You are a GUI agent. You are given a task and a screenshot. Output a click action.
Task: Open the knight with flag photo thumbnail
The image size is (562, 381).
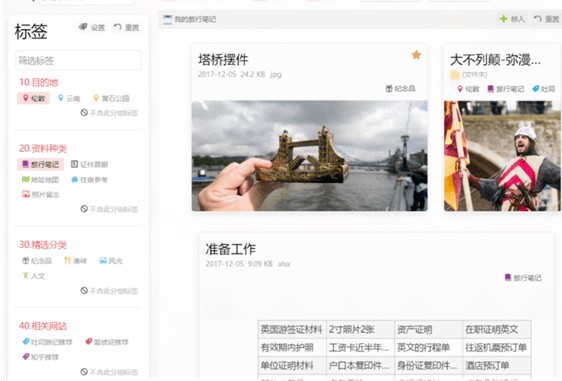point(503,156)
